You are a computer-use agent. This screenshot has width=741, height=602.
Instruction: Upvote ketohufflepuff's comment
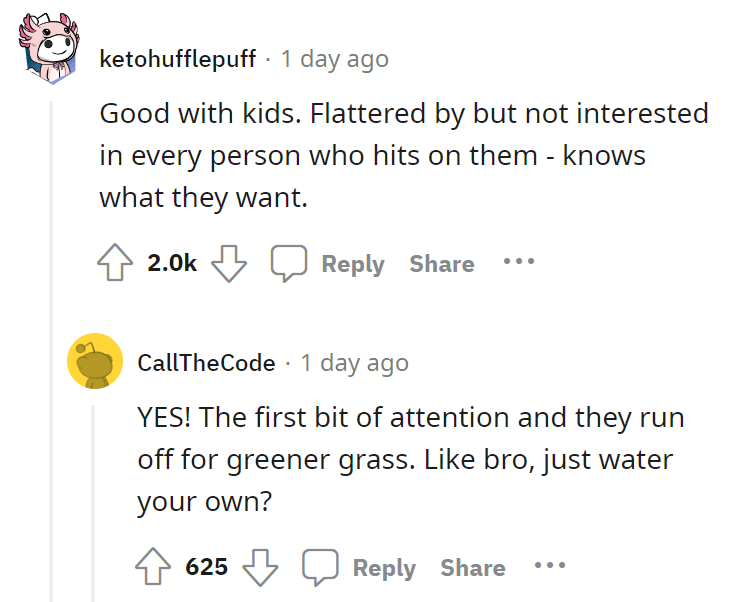point(115,263)
